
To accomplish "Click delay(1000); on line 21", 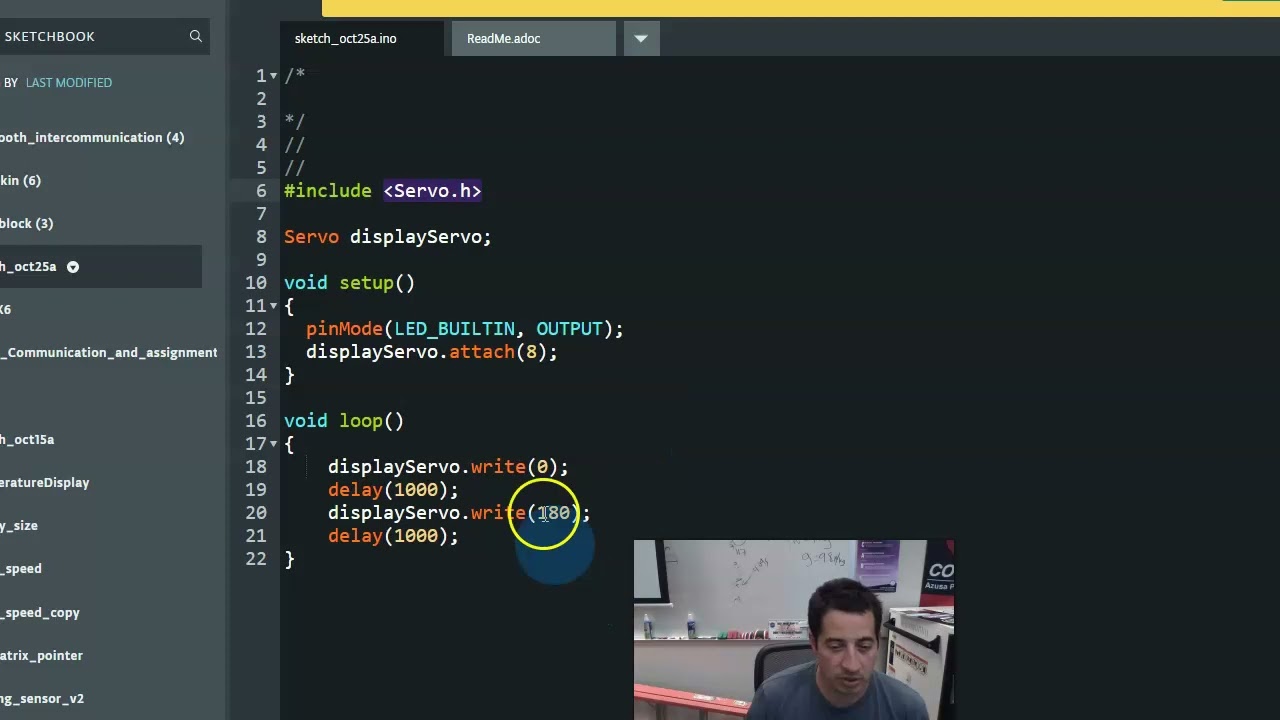I will [393, 536].
